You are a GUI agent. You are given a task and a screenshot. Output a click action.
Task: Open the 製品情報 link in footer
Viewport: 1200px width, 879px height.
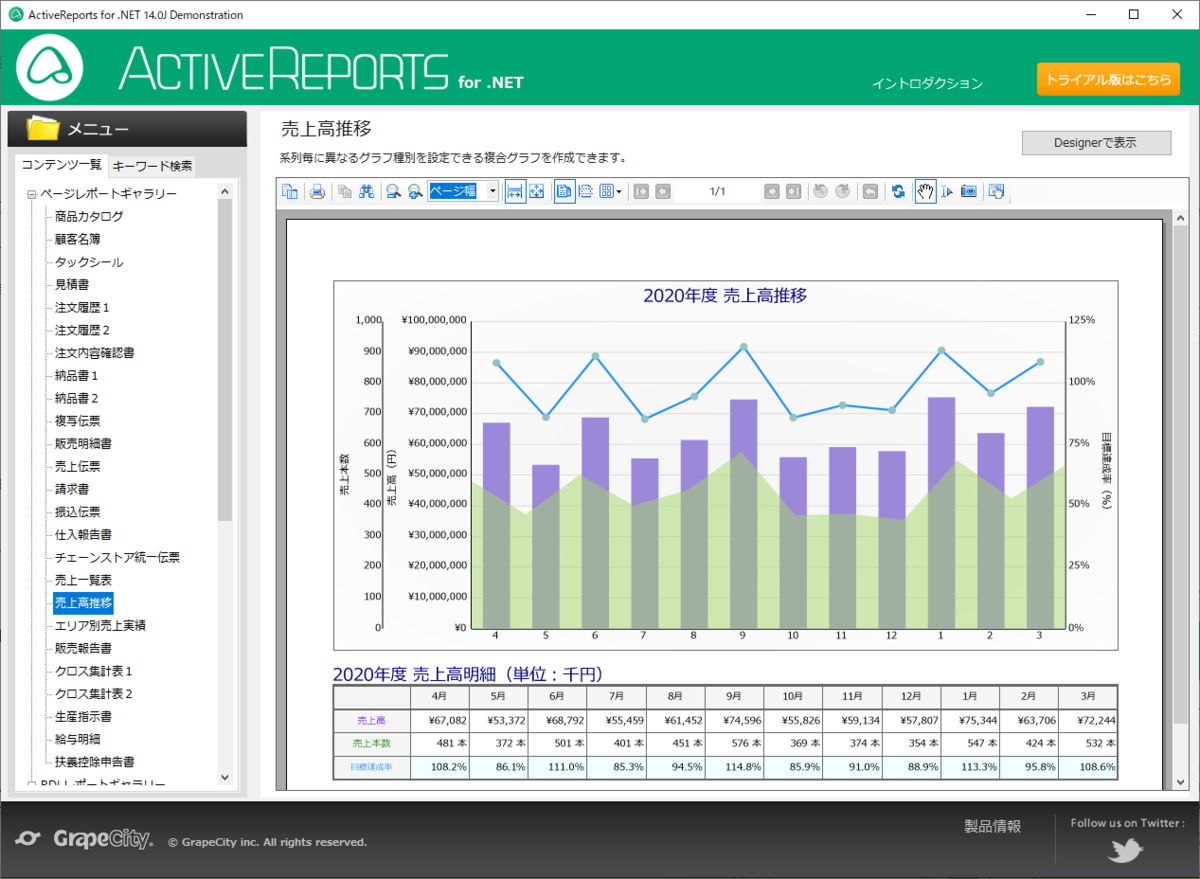[x=992, y=826]
